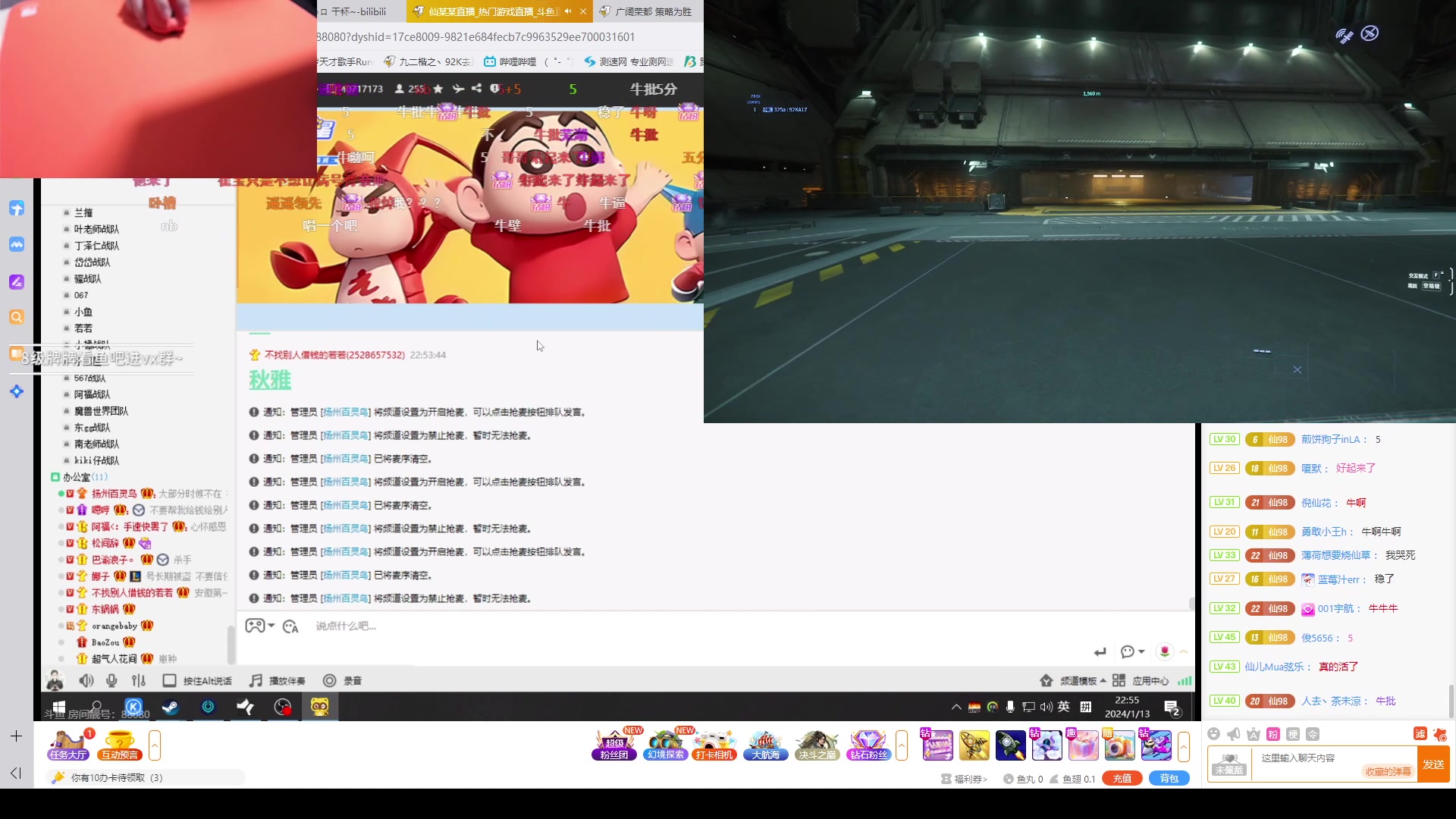The image size is (1456, 819).
Task: Click the 滤 danmaku filter icon
Action: [x=1420, y=734]
